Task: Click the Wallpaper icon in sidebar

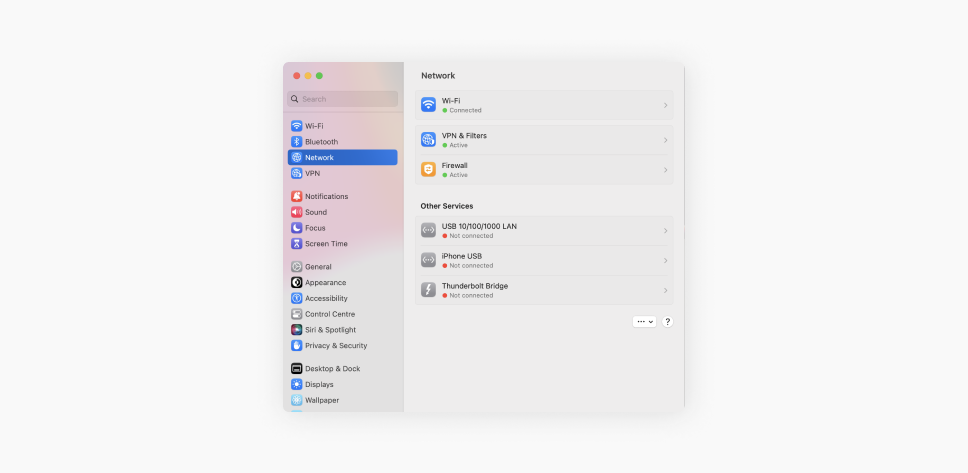Action: click(296, 400)
